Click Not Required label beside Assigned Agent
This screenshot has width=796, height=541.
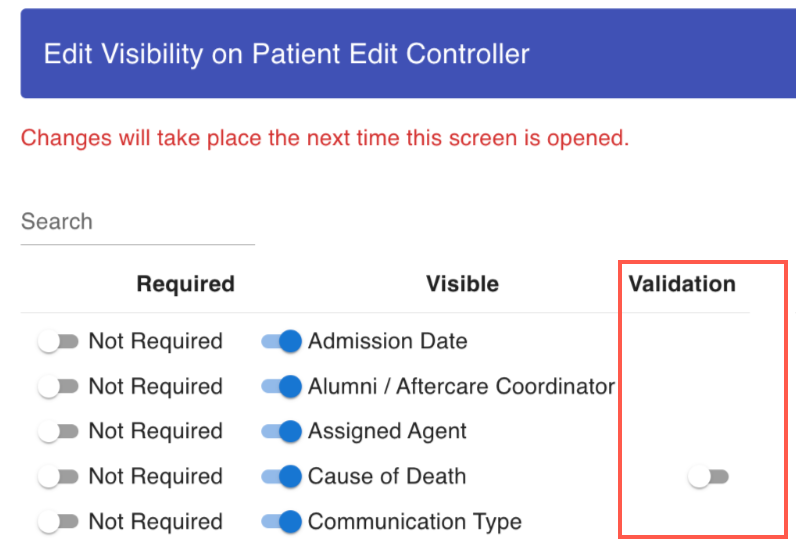tap(155, 432)
